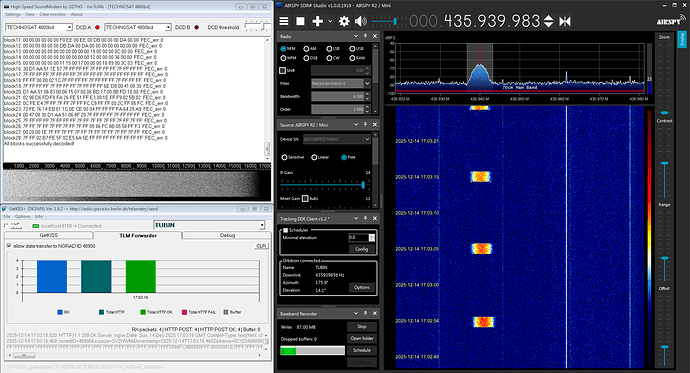Image resolution: width=690 pixels, height=373 pixels.
Task: Collapse the Tracking DDE Client panel chevron
Action: click(356, 218)
